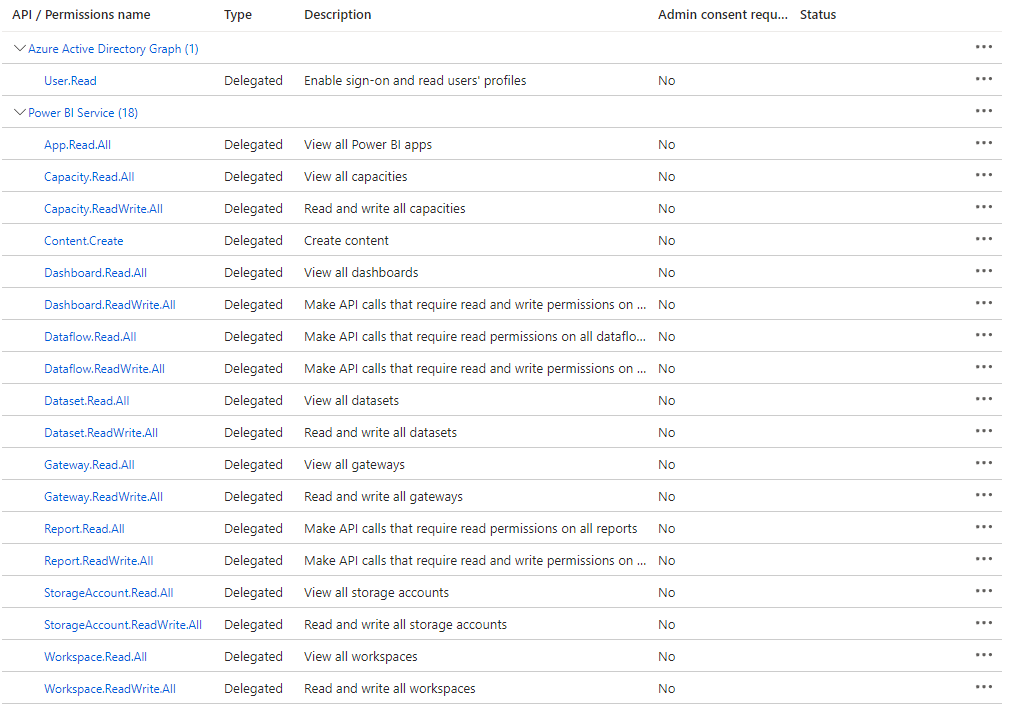Image resolution: width=1015 pixels, height=728 pixels.
Task: Open the Azure Active Directory Graph (1) link
Action: pyautogui.click(x=113, y=49)
